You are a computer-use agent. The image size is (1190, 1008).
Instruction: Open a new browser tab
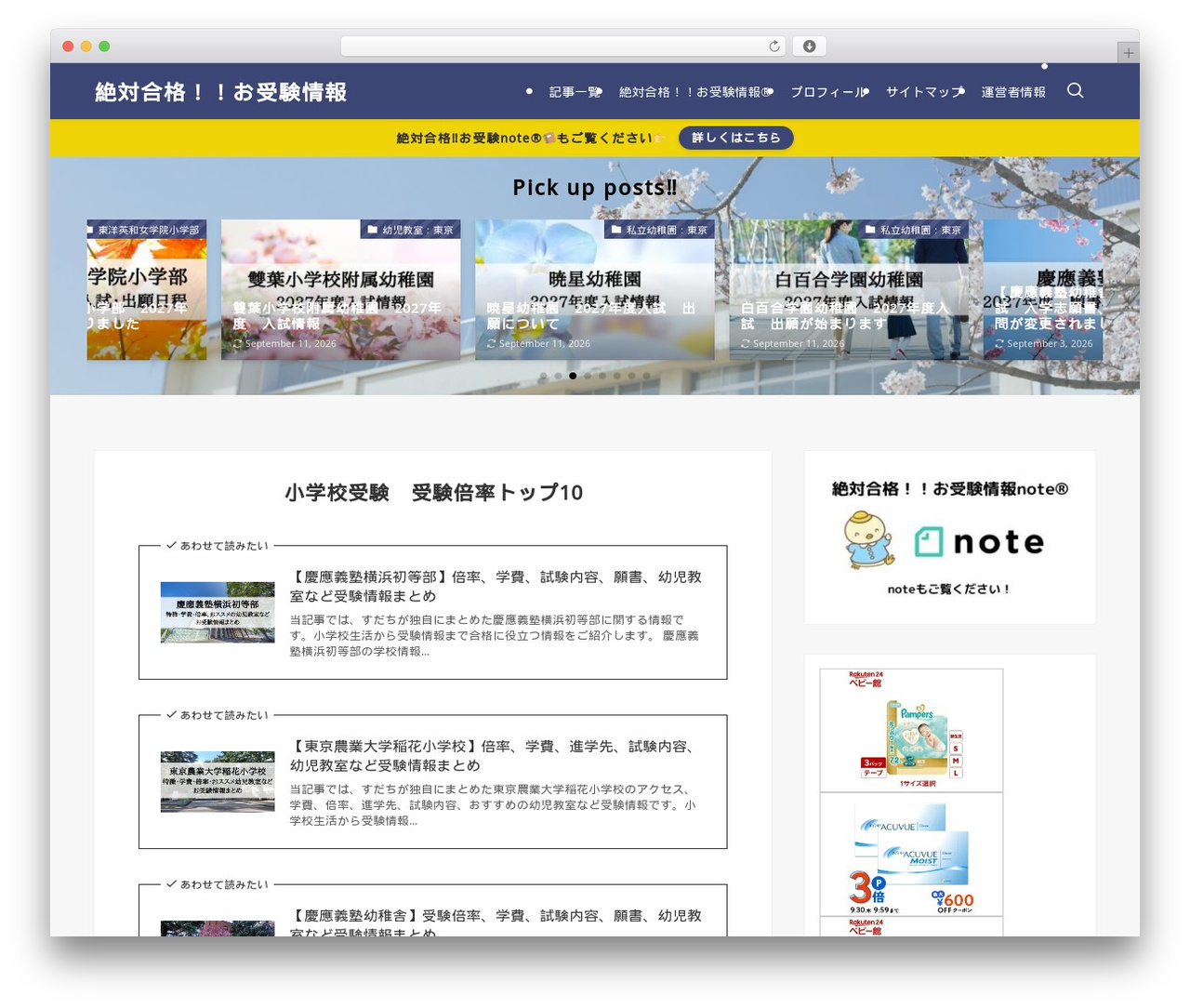pos(1128,53)
